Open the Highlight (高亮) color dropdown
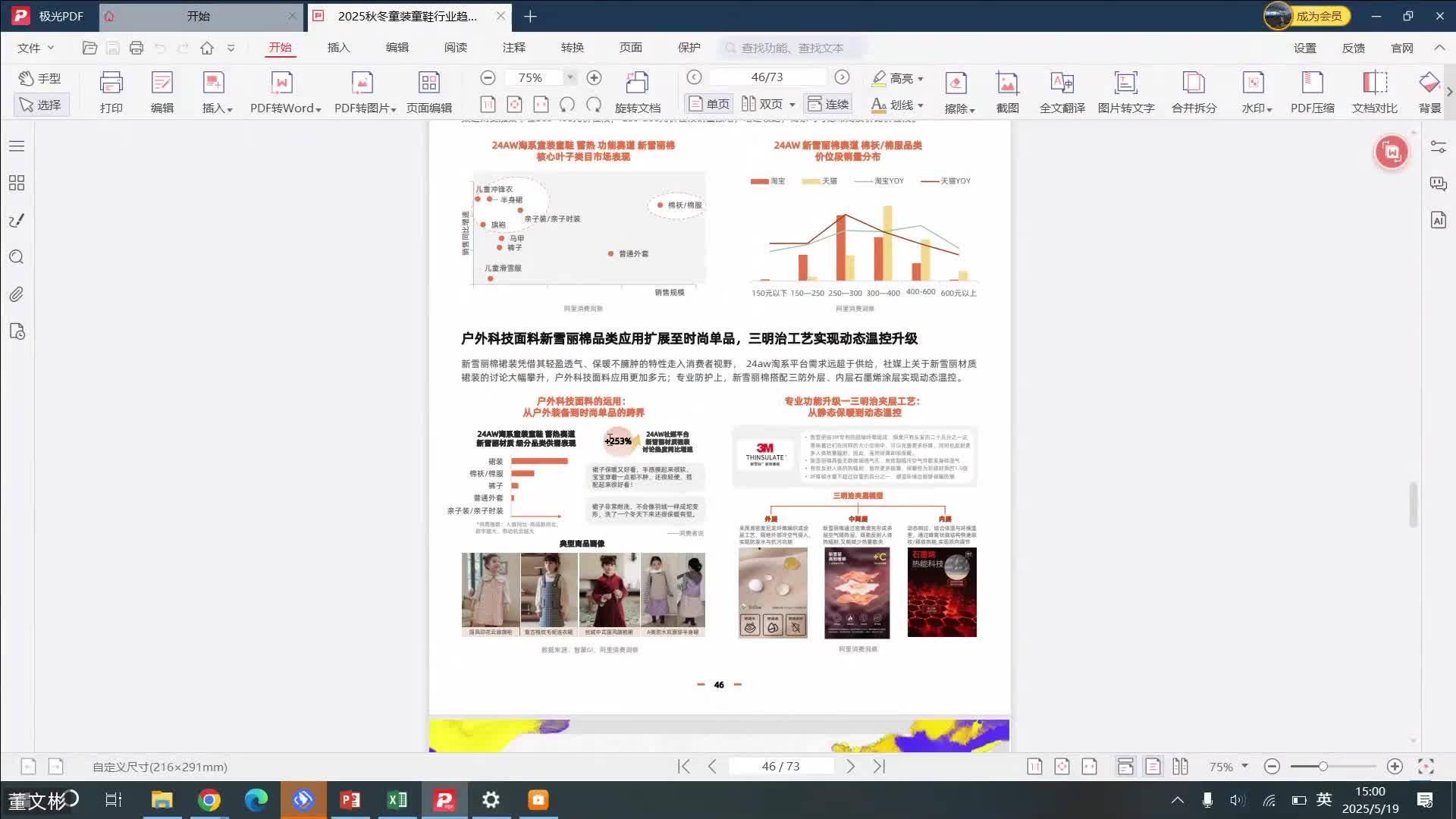The height and width of the screenshot is (819, 1456). coord(921,79)
